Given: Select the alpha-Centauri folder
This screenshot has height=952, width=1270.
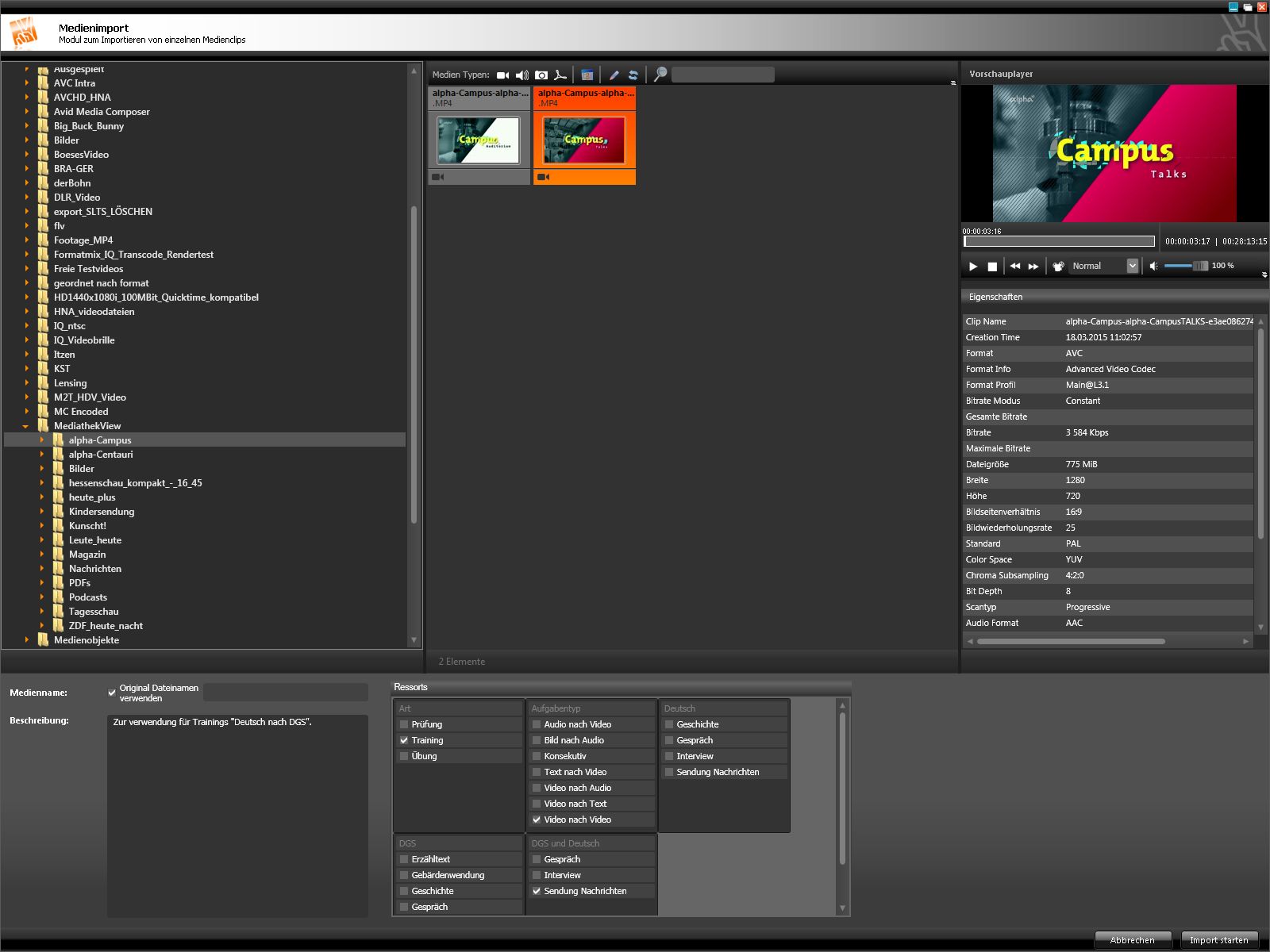Looking at the screenshot, I should tap(101, 455).
